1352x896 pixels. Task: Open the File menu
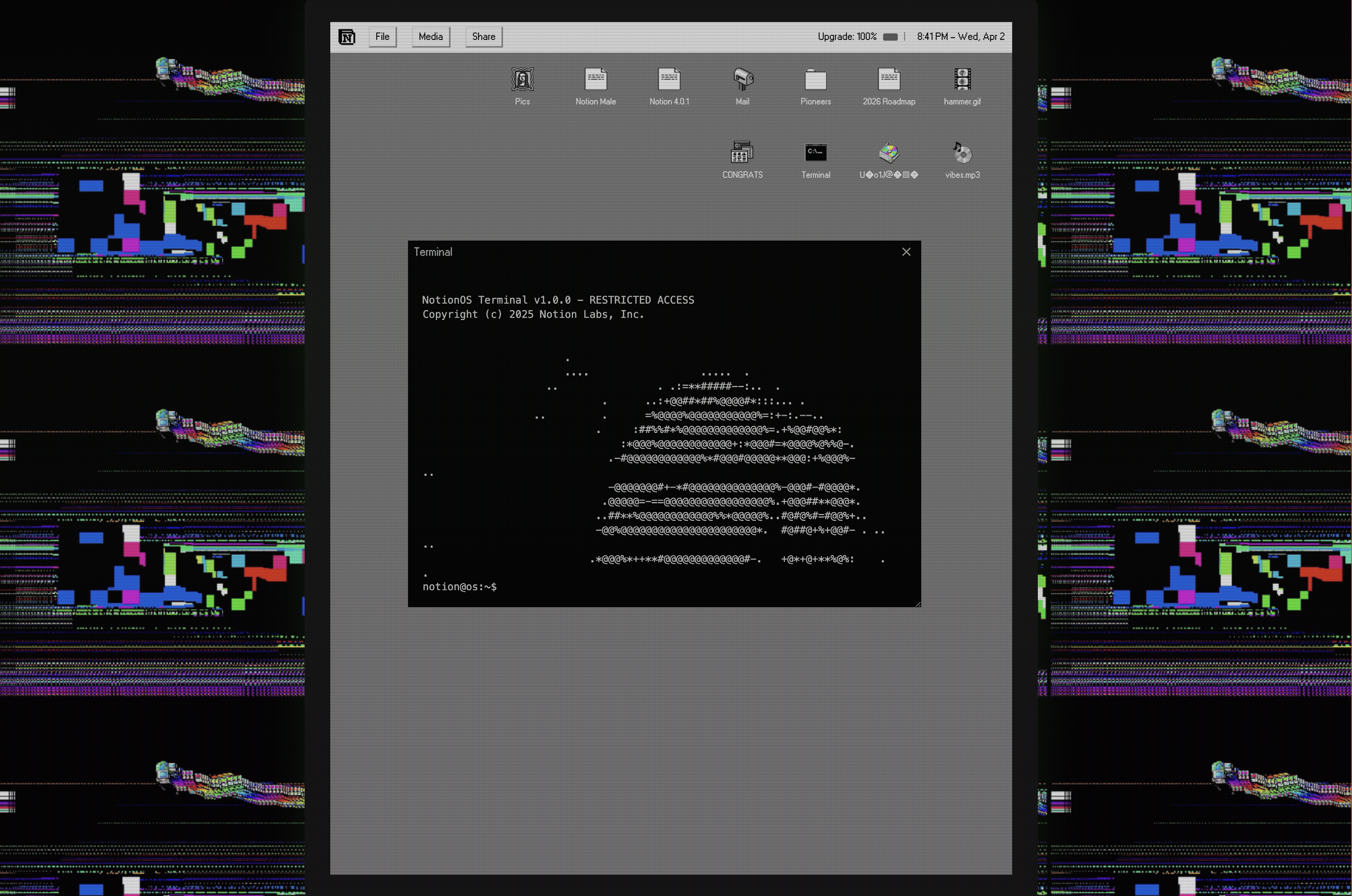(382, 37)
